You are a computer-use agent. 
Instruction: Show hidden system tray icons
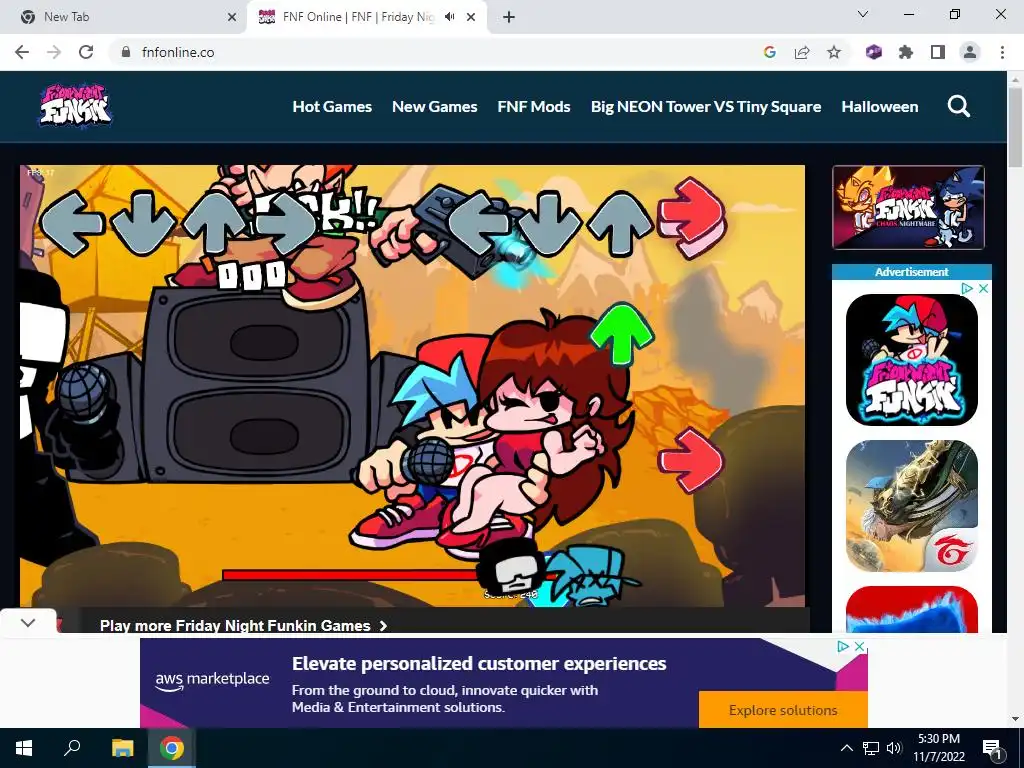(x=846, y=748)
